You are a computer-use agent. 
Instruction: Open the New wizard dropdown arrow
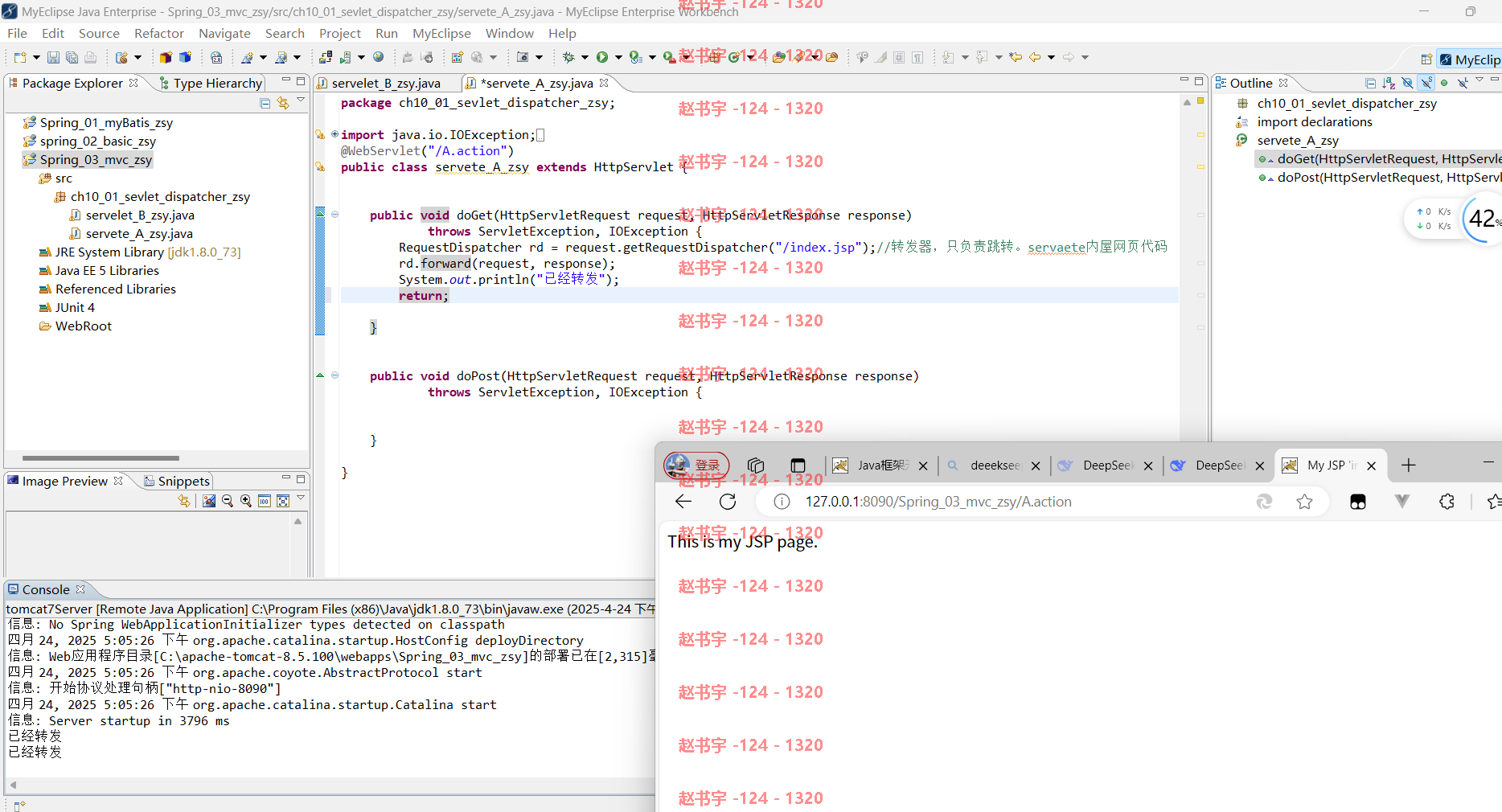pyautogui.click(x=36, y=57)
